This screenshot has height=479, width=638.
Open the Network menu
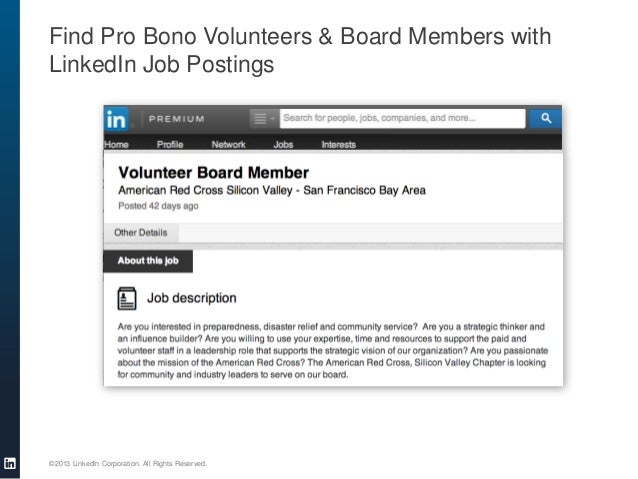(228, 144)
